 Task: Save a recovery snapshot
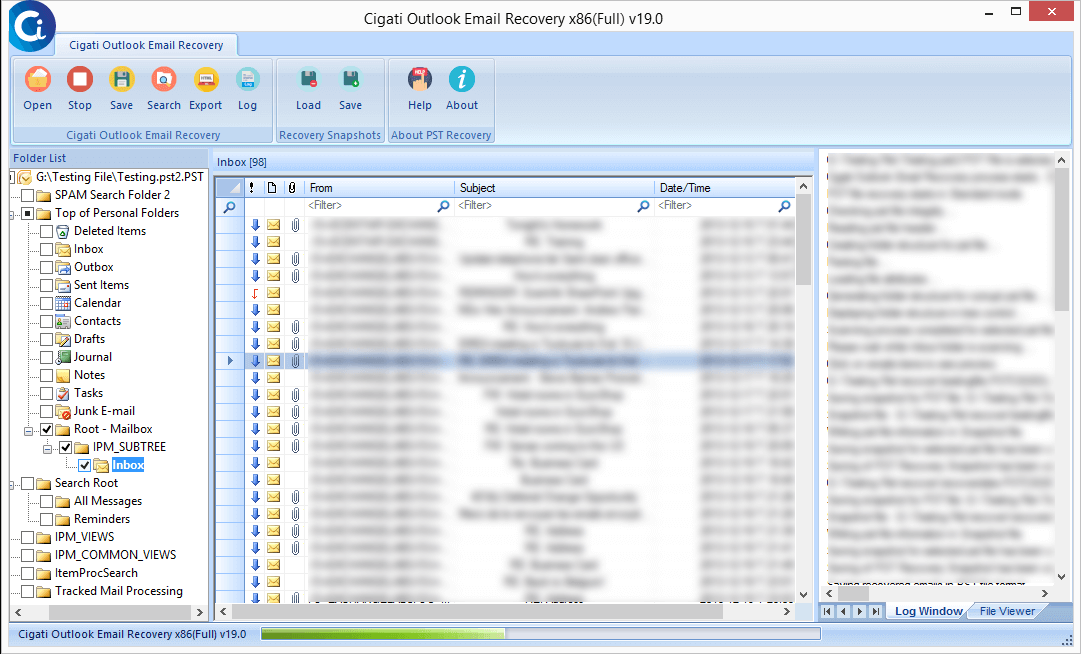click(350, 80)
